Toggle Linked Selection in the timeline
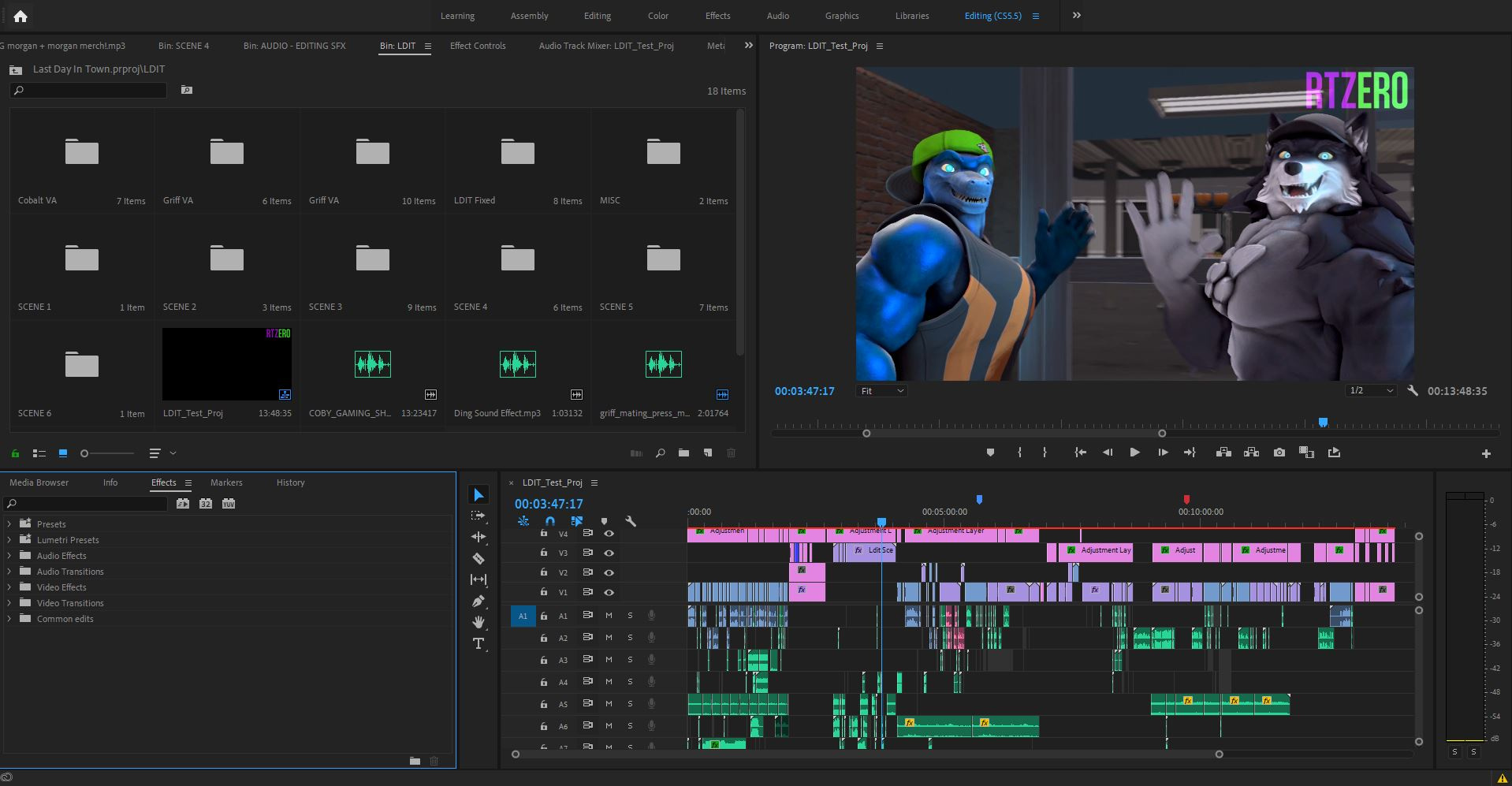 (x=577, y=521)
